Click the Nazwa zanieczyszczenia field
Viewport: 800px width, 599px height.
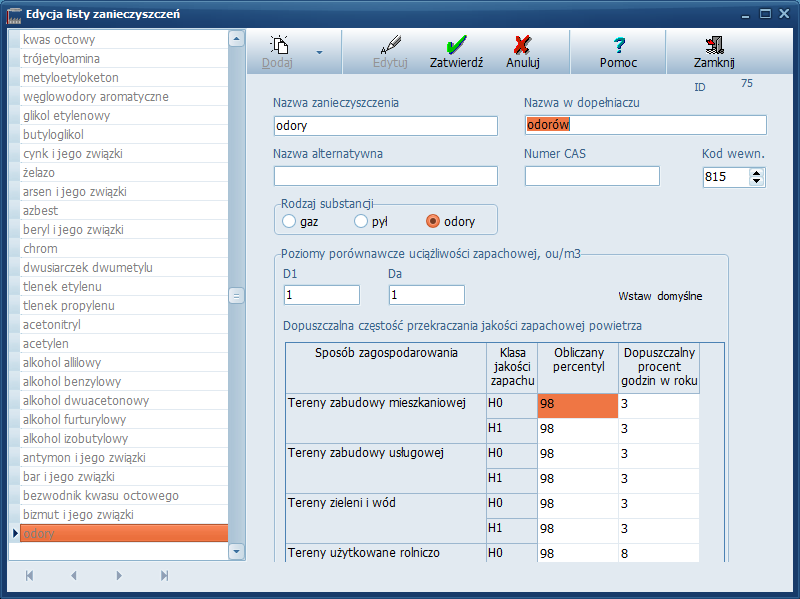click(x=386, y=126)
